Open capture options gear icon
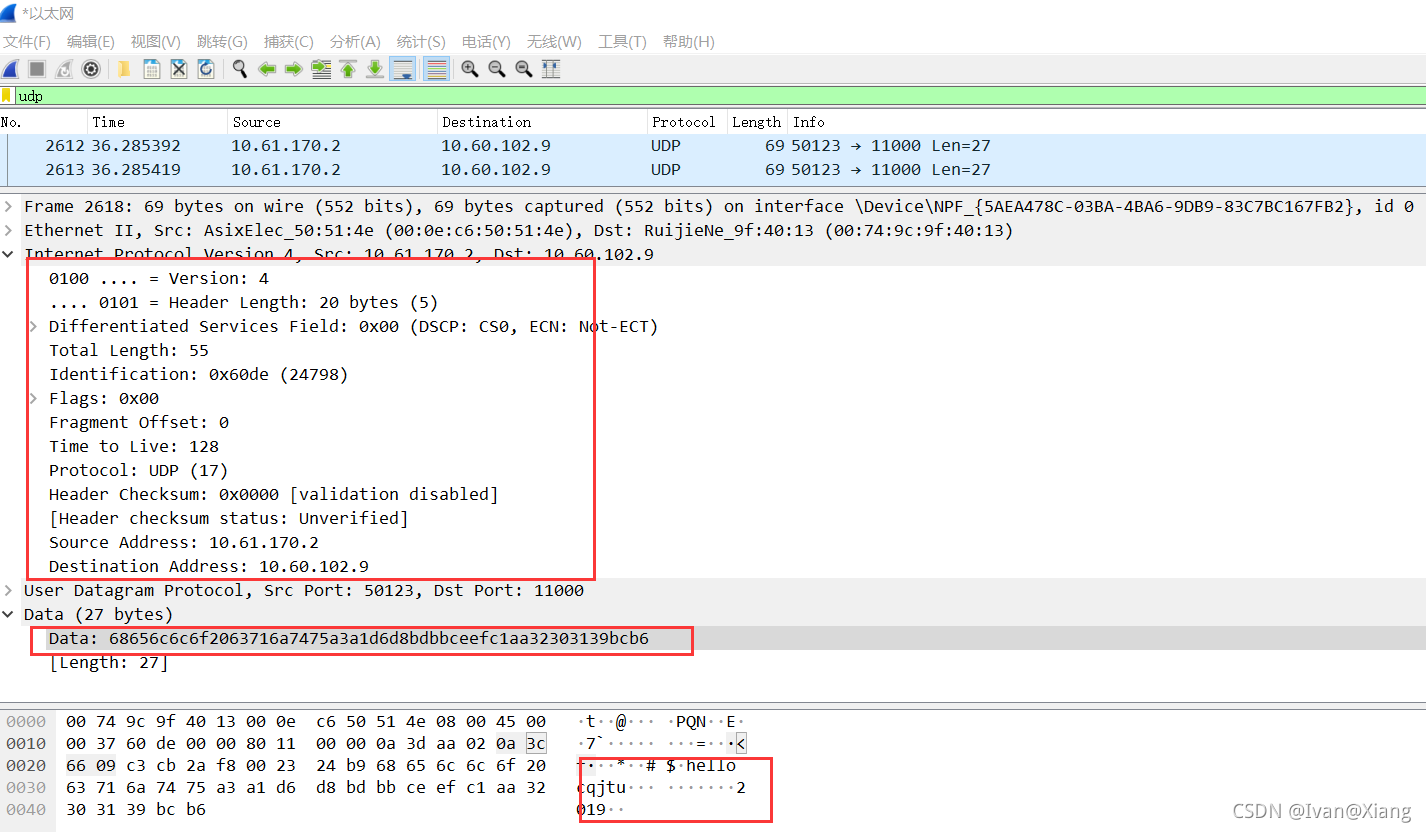The width and height of the screenshot is (1426, 832). [x=91, y=69]
